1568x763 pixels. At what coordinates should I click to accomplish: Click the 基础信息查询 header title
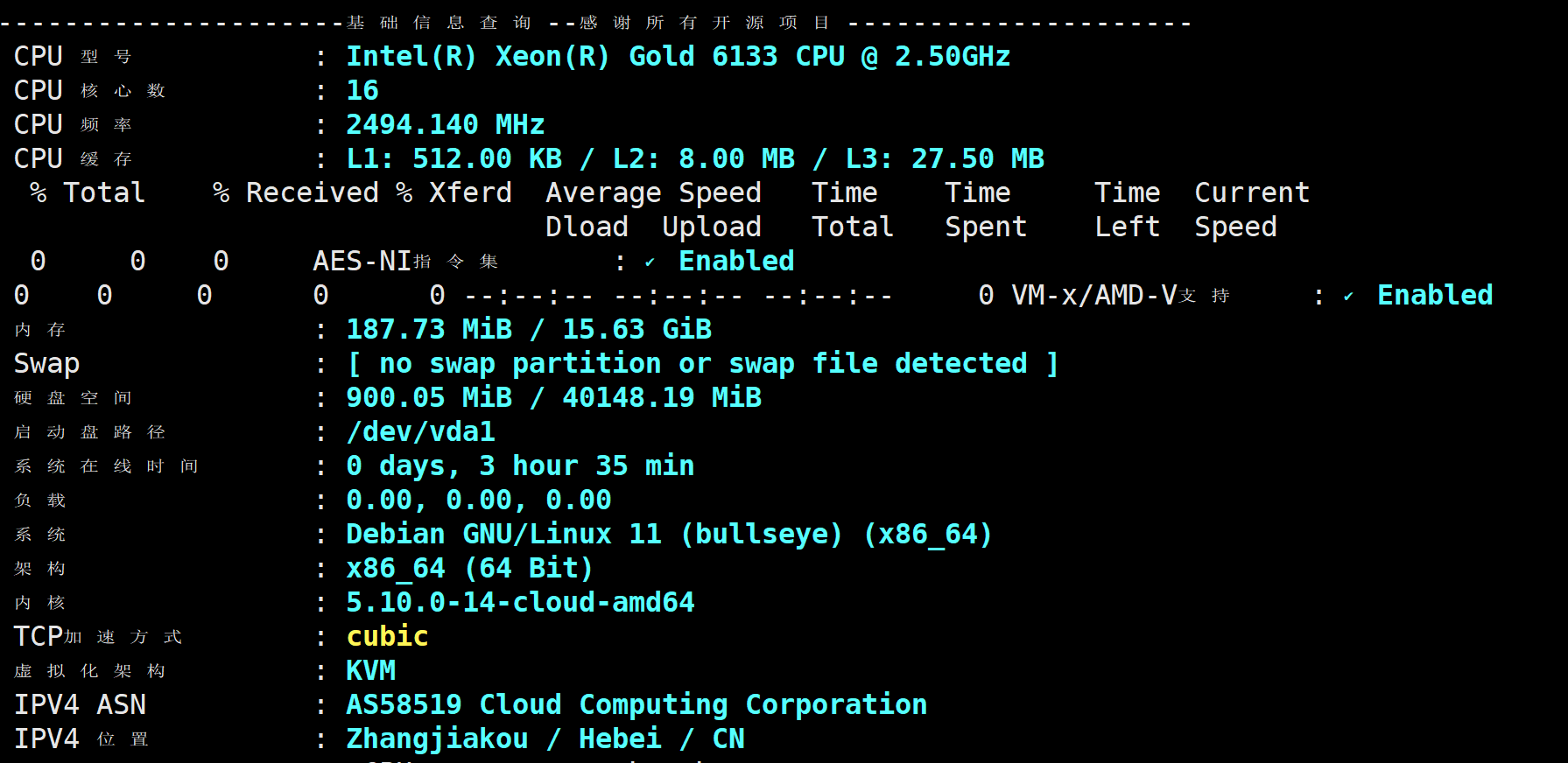(439, 23)
